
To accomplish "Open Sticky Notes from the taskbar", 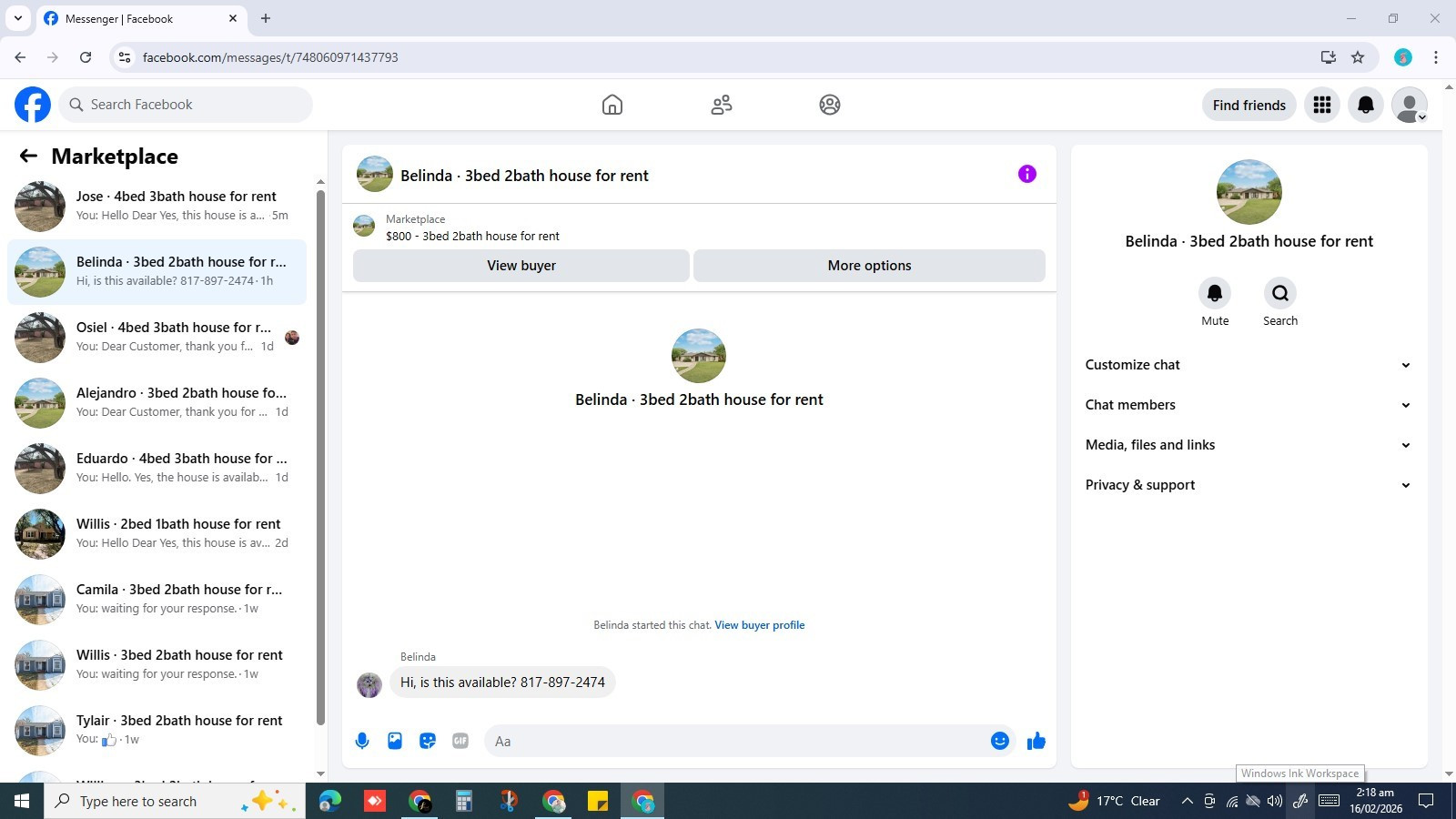I will click(598, 801).
